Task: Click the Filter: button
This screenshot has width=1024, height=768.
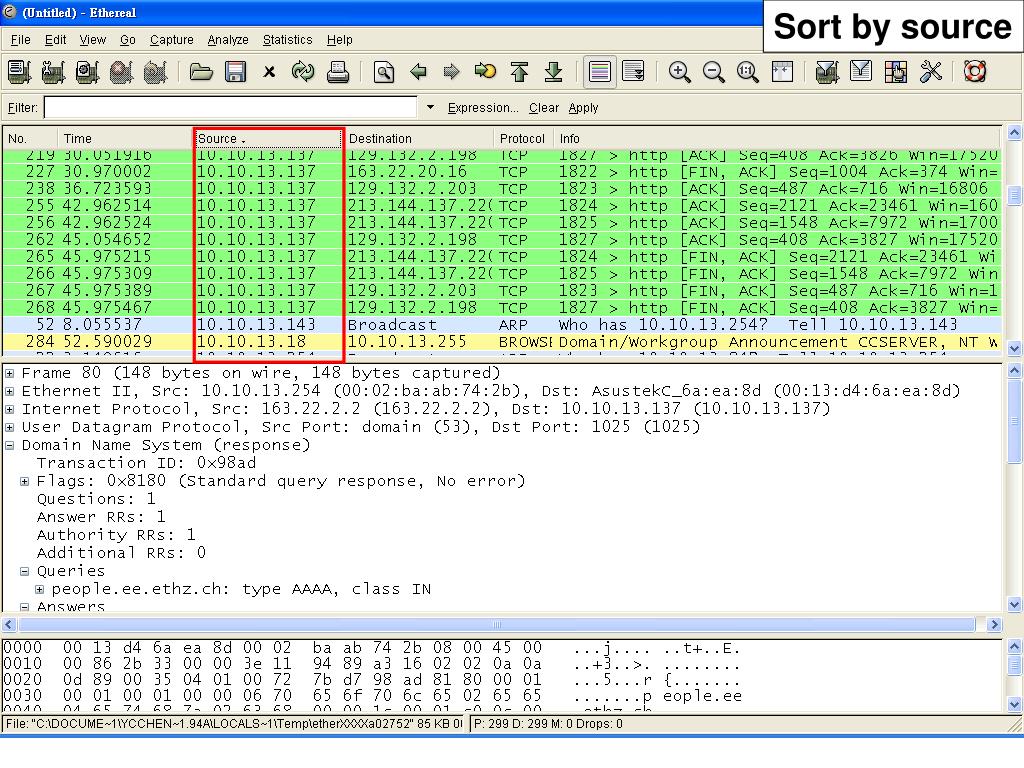Action: tap(23, 108)
